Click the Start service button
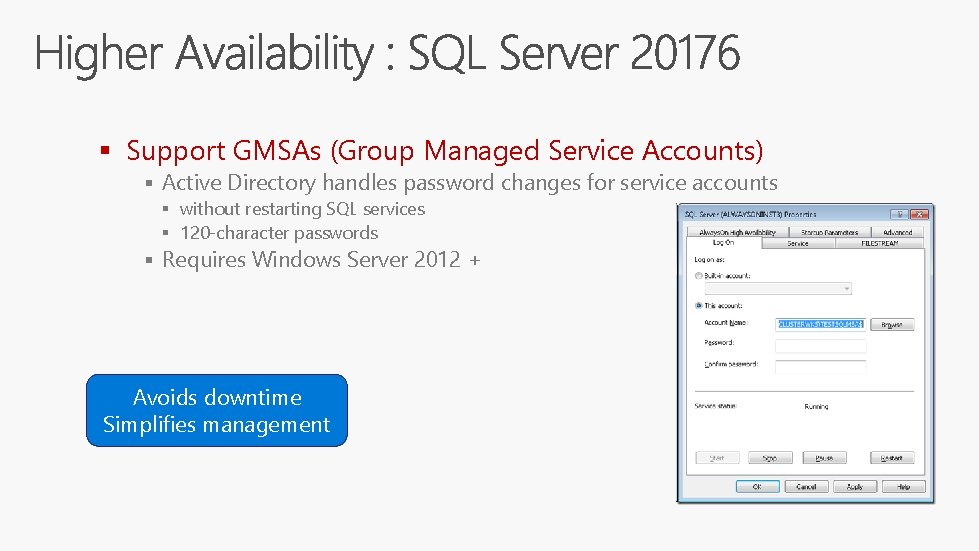The height and width of the screenshot is (551, 979). click(717, 458)
